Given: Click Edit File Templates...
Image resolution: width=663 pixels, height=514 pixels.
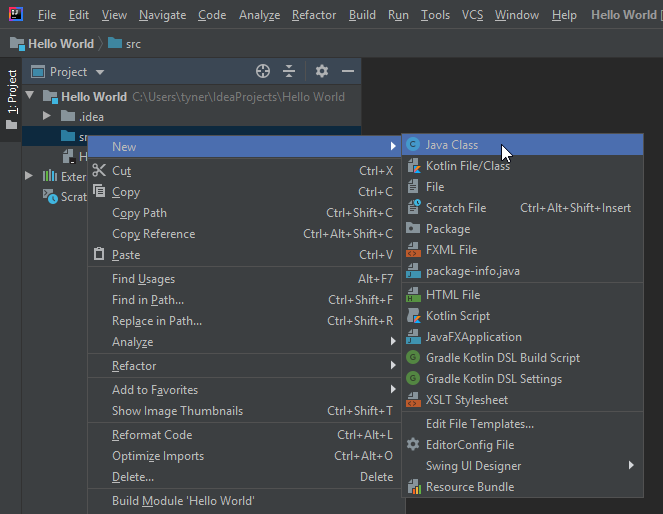Looking at the screenshot, I should click(x=479, y=424).
